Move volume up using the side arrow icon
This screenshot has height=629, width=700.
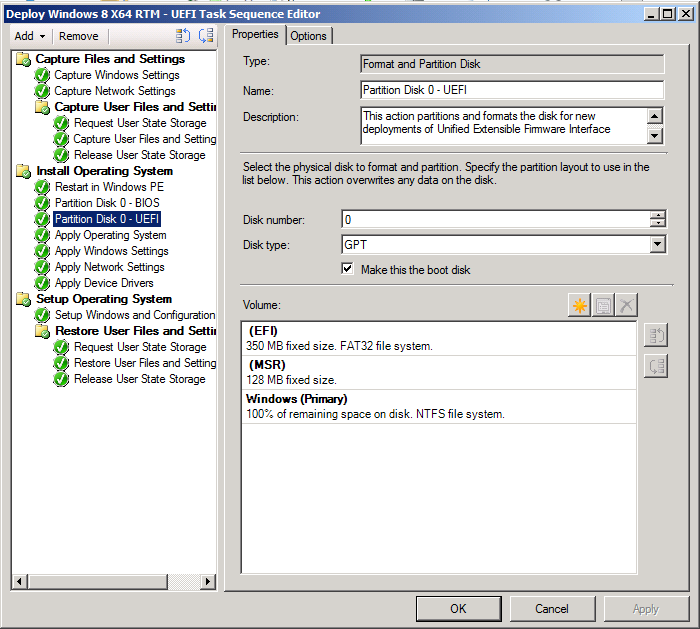click(x=656, y=335)
